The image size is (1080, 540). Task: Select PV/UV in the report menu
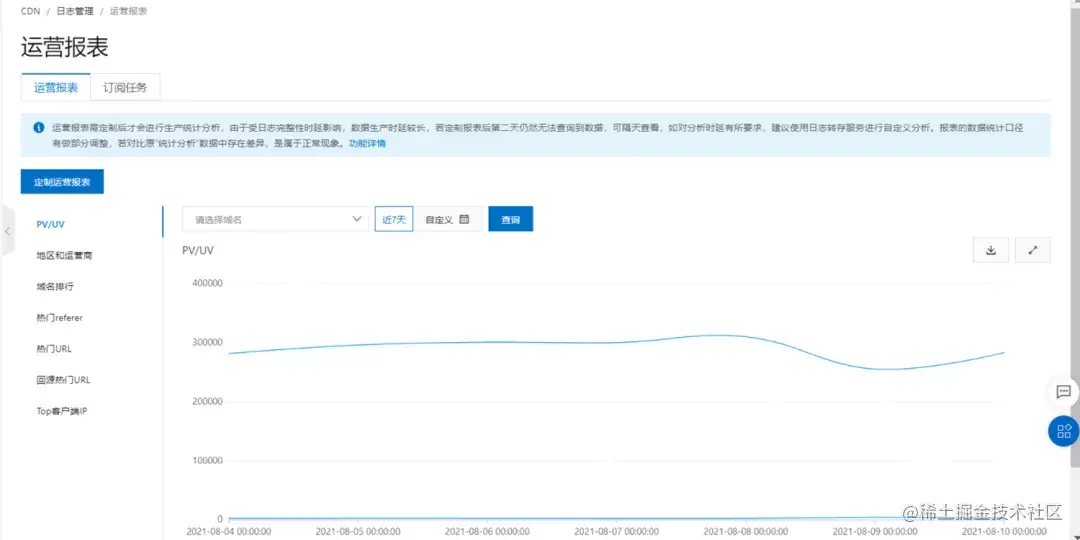click(x=51, y=224)
